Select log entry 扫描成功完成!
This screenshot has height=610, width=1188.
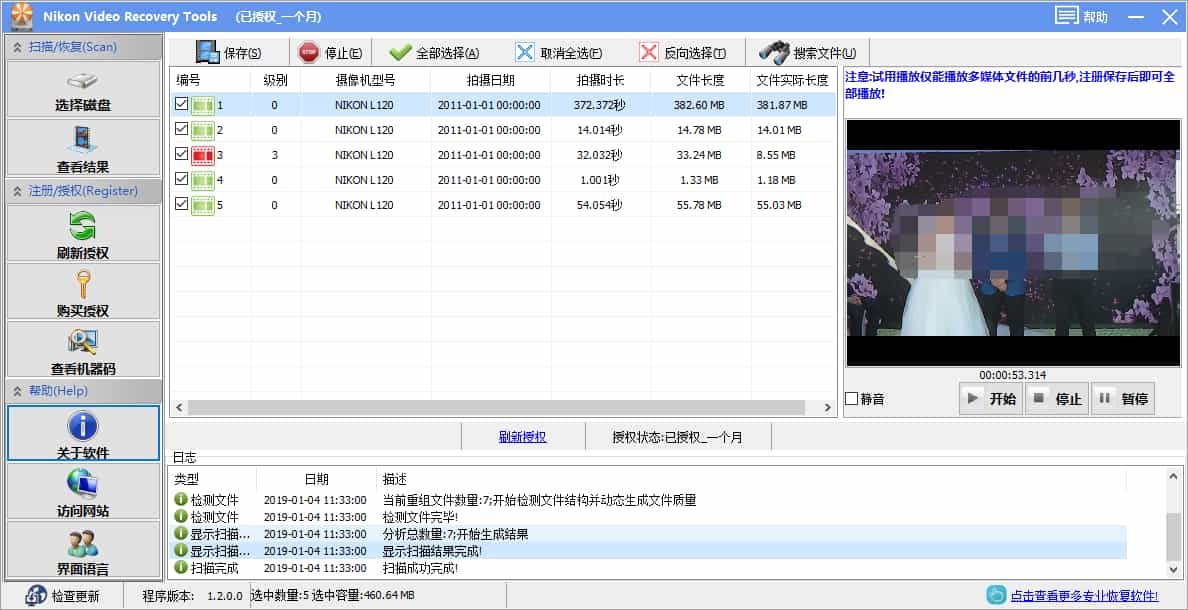(x=420, y=568)
